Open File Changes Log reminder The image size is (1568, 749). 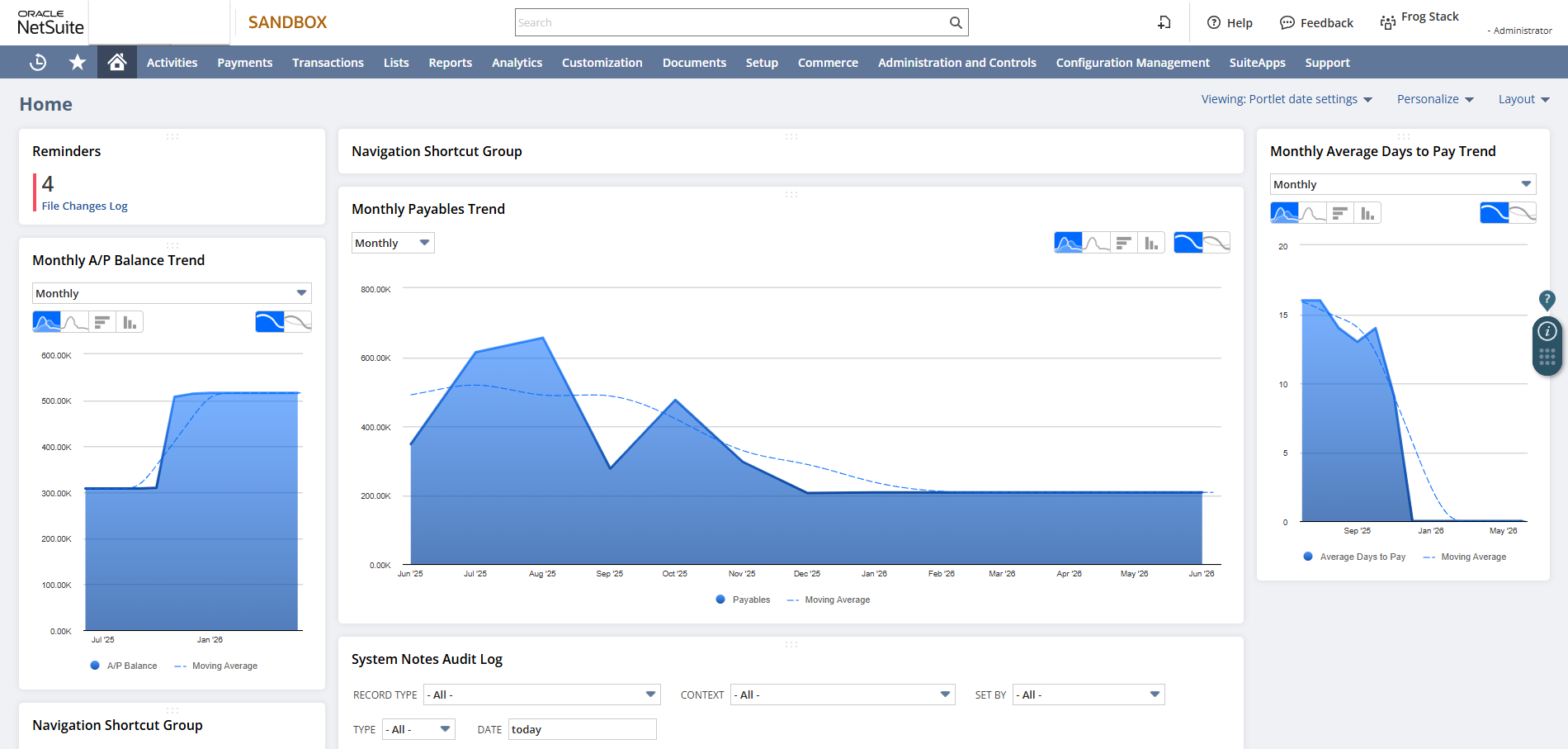coord(84,206)
